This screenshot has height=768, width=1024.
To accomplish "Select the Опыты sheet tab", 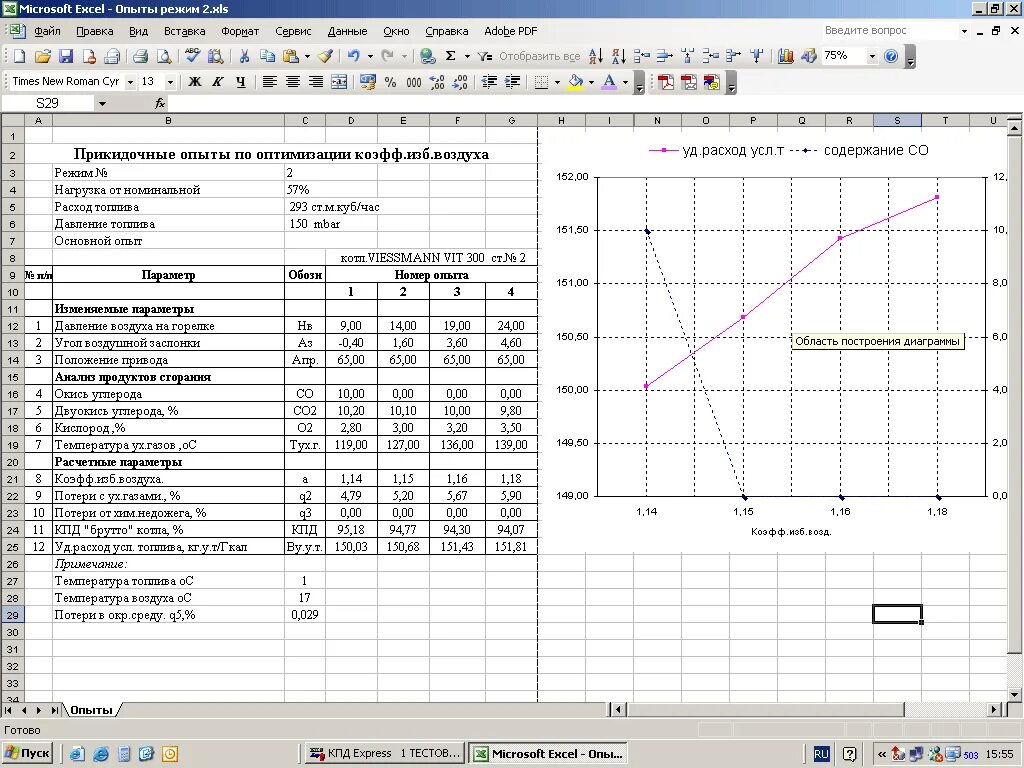I will (91, 710).
